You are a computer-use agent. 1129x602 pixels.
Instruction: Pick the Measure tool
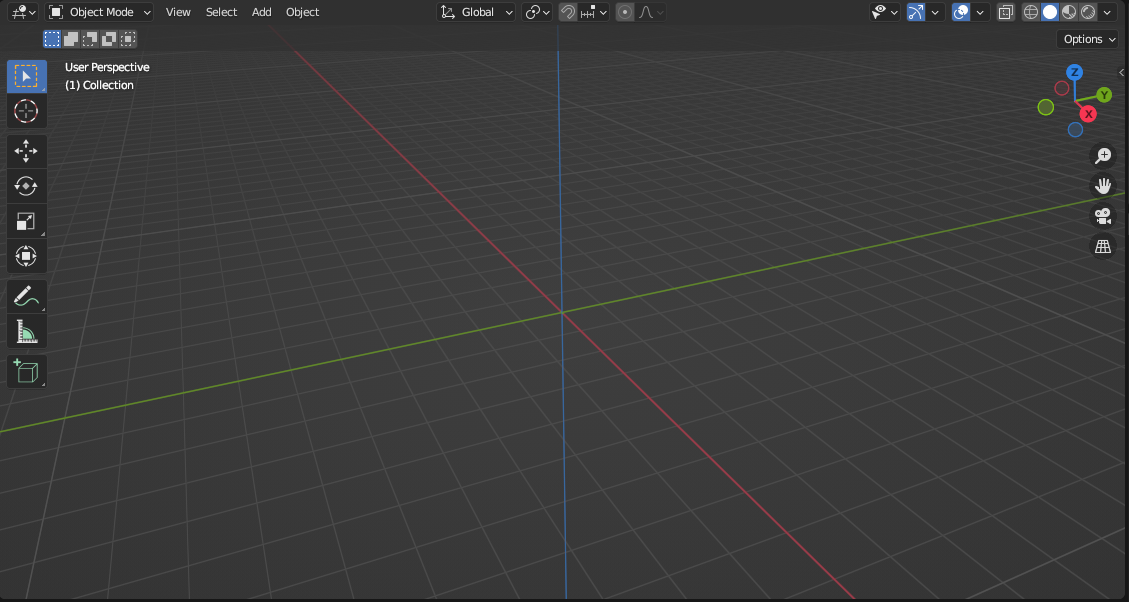(x=26, y=331)
